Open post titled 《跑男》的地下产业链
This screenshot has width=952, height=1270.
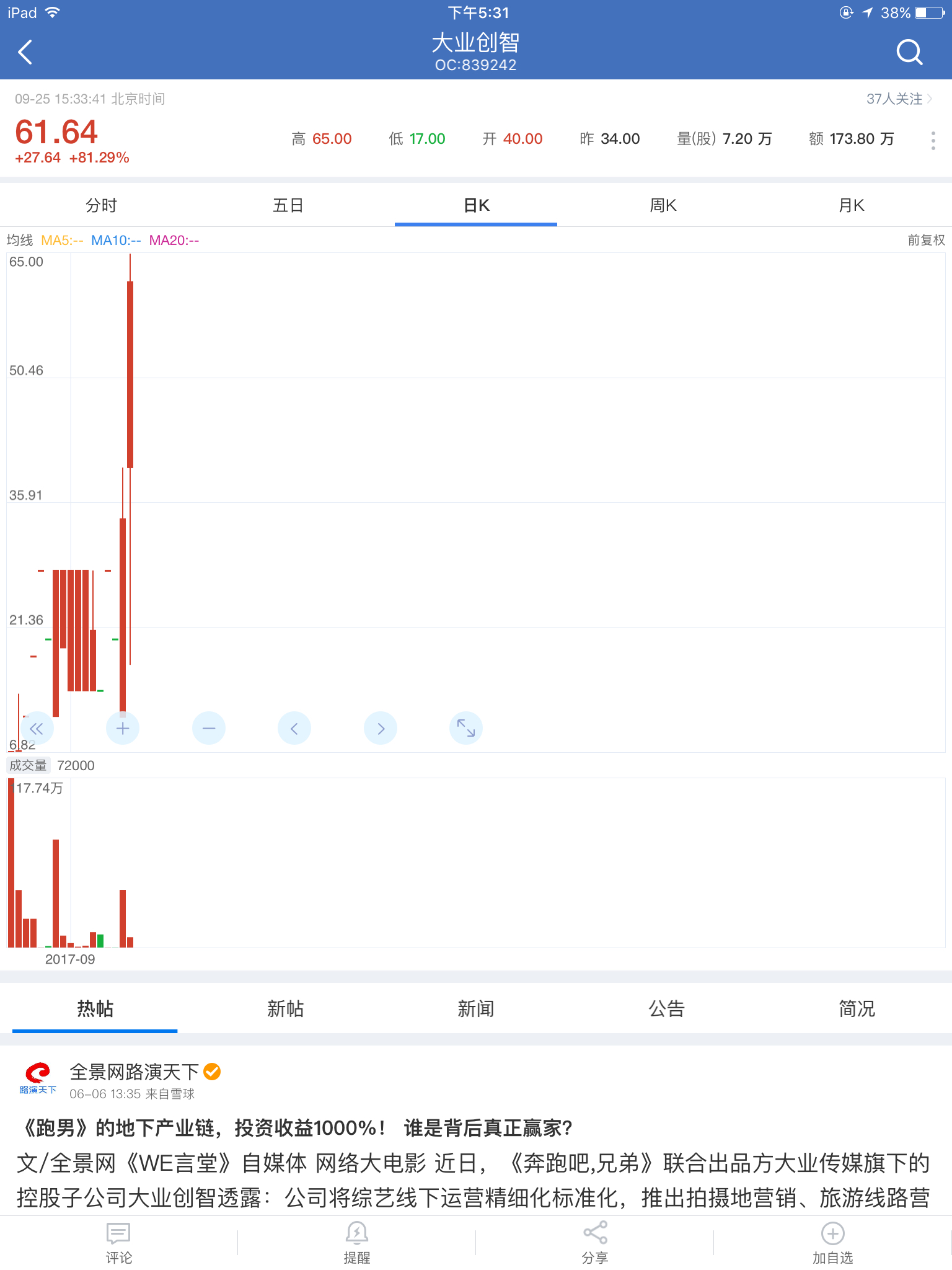(295, 1128)
